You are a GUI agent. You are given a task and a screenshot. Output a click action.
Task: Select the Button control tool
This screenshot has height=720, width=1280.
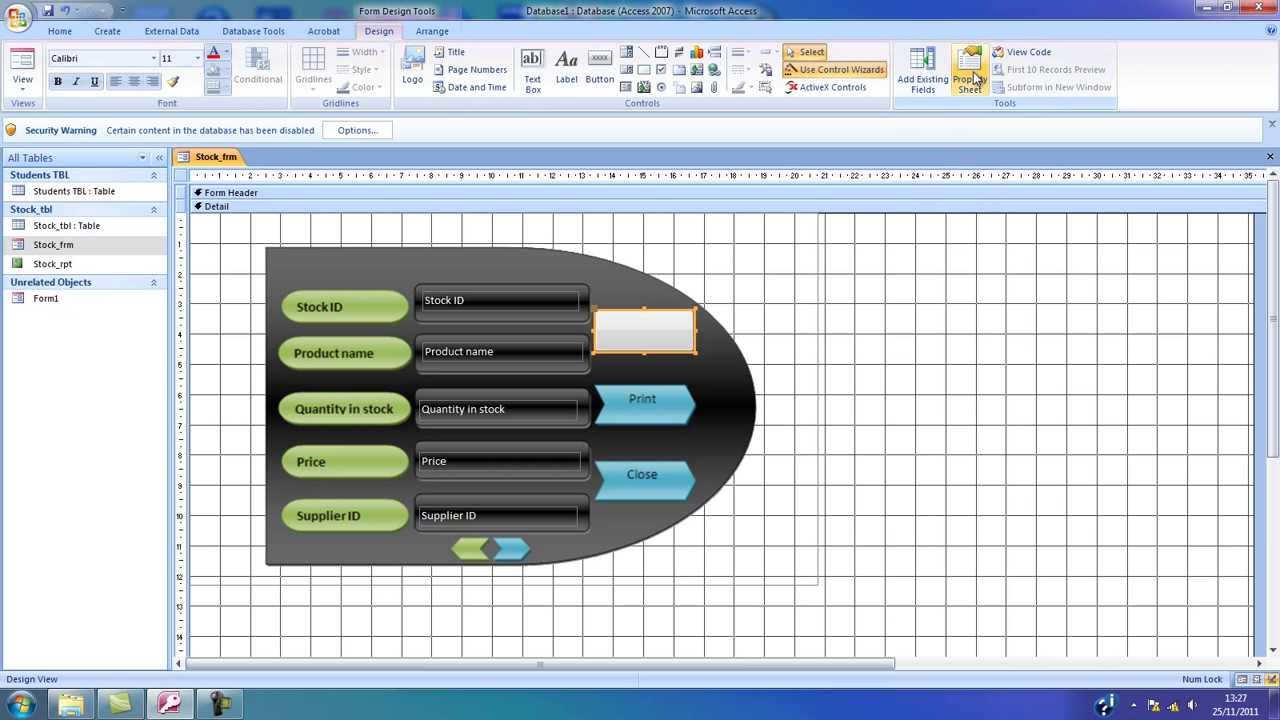pyautogui.click(x=599, y=67)
